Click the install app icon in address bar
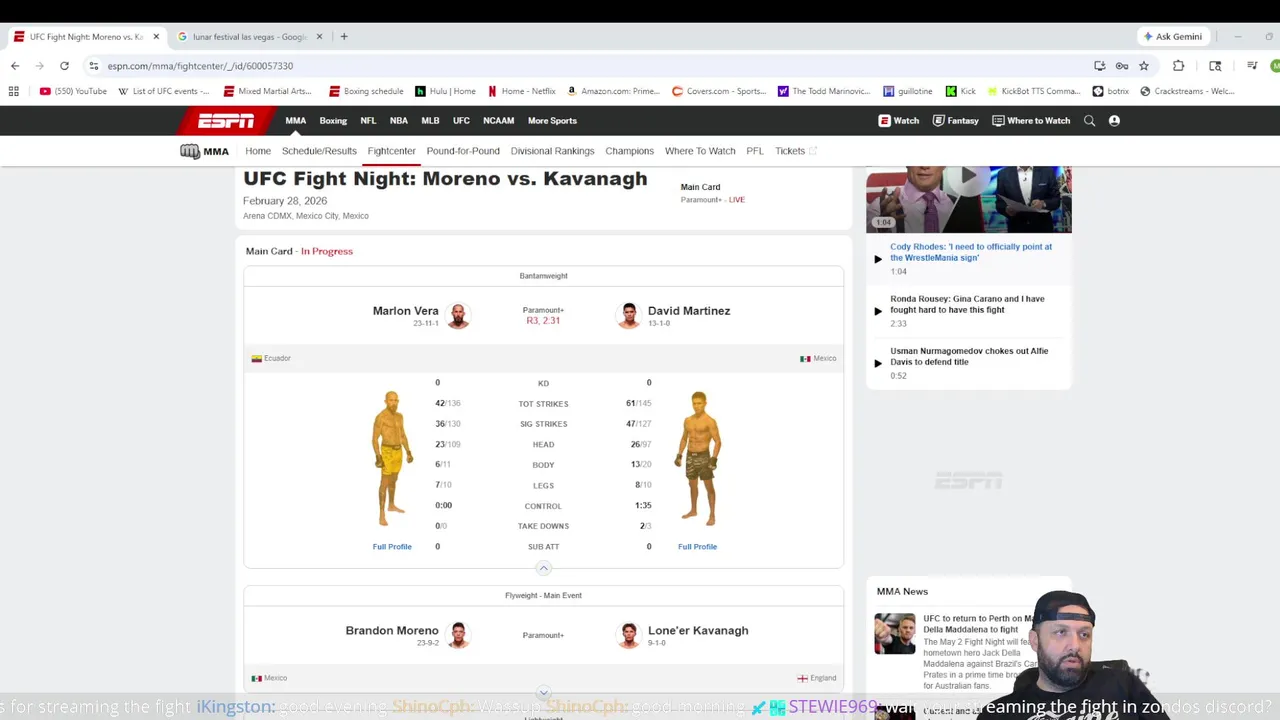The image size is (1280, 720). tap(1100, 66)
